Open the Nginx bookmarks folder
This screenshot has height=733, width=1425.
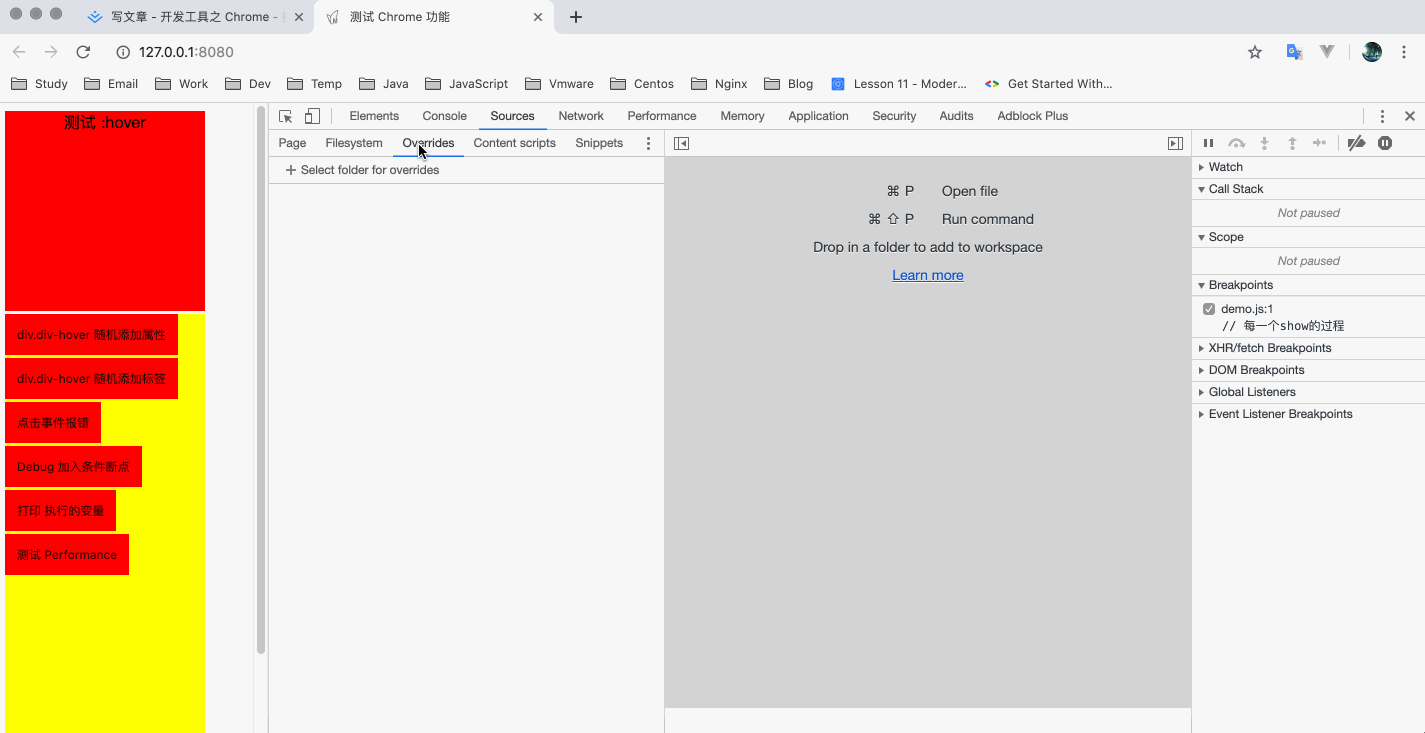[719, 84]
